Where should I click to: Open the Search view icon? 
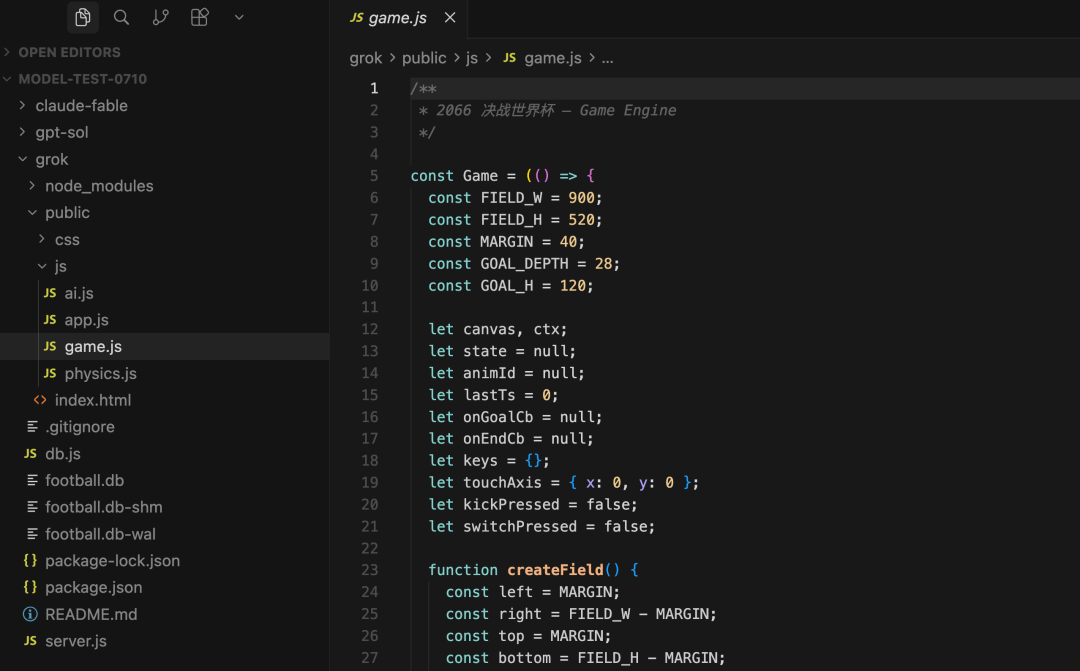click(121, 17)
